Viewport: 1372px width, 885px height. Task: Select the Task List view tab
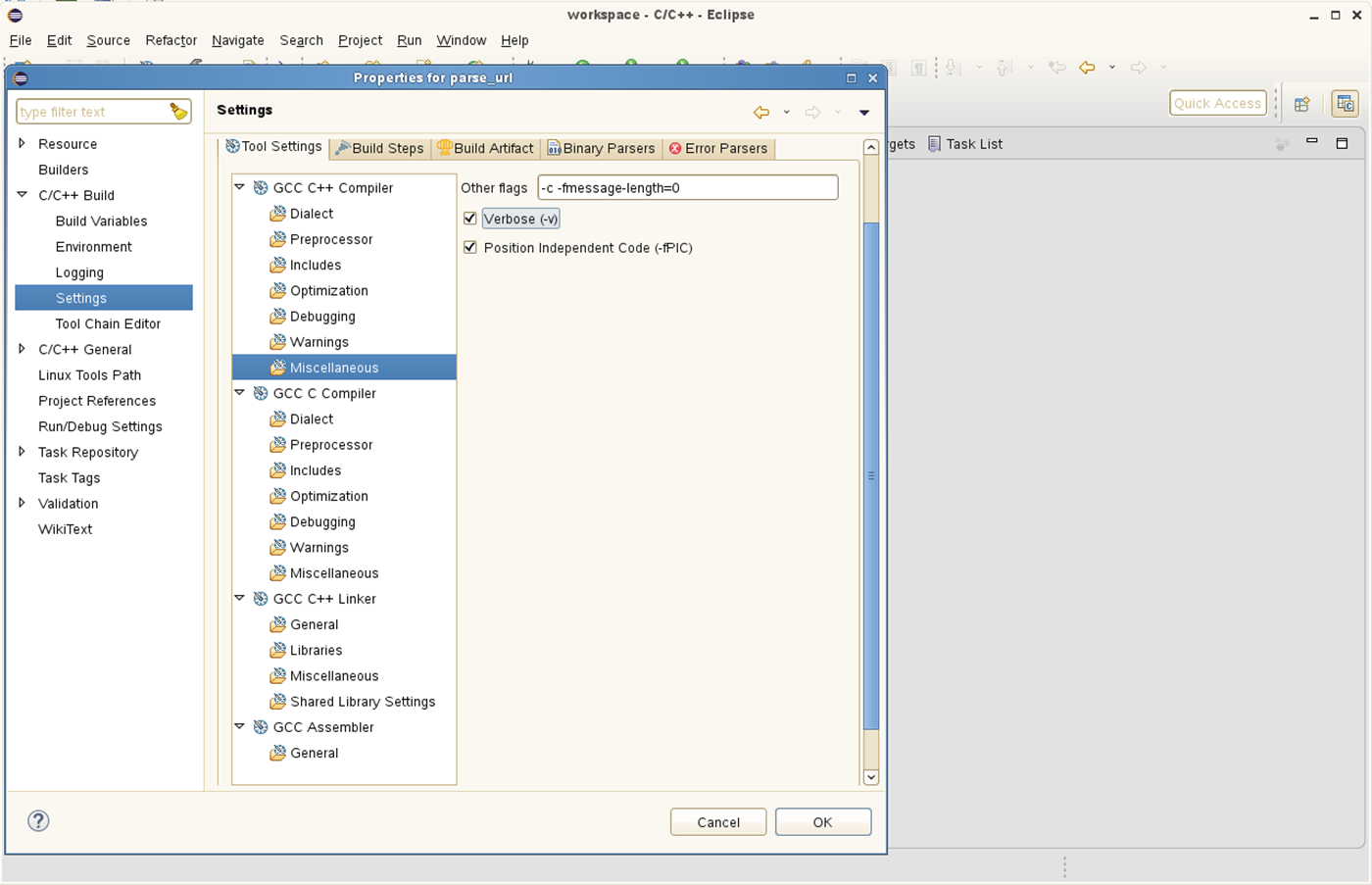tap(965, 144)
